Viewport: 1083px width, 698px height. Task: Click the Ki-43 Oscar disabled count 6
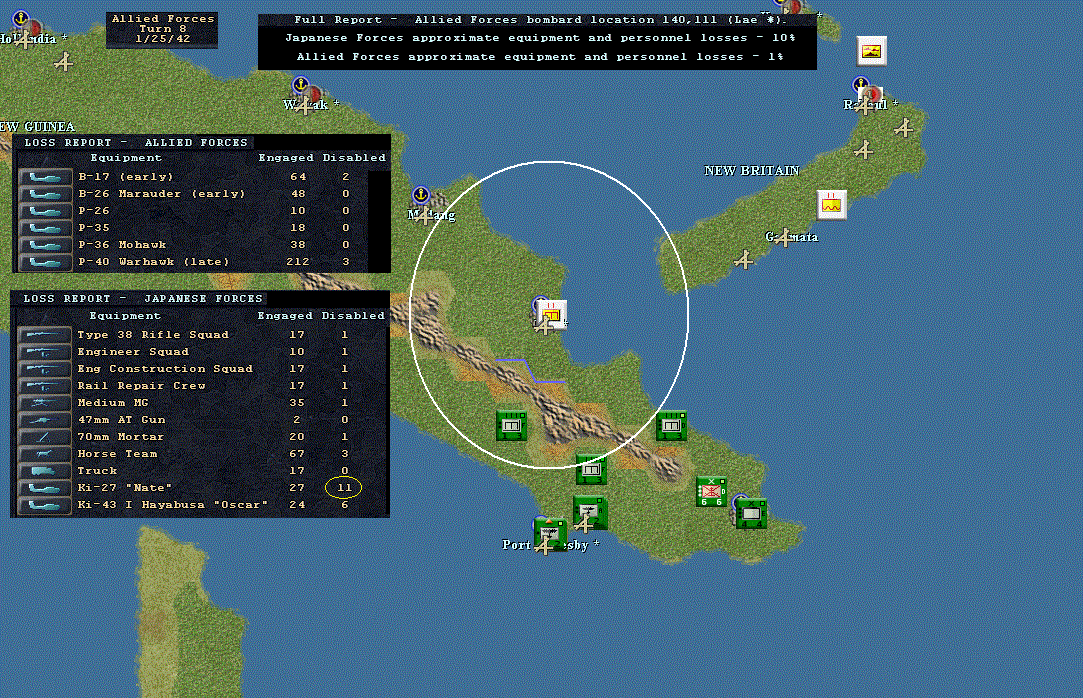pyautogui.click(x=345, y=505)
